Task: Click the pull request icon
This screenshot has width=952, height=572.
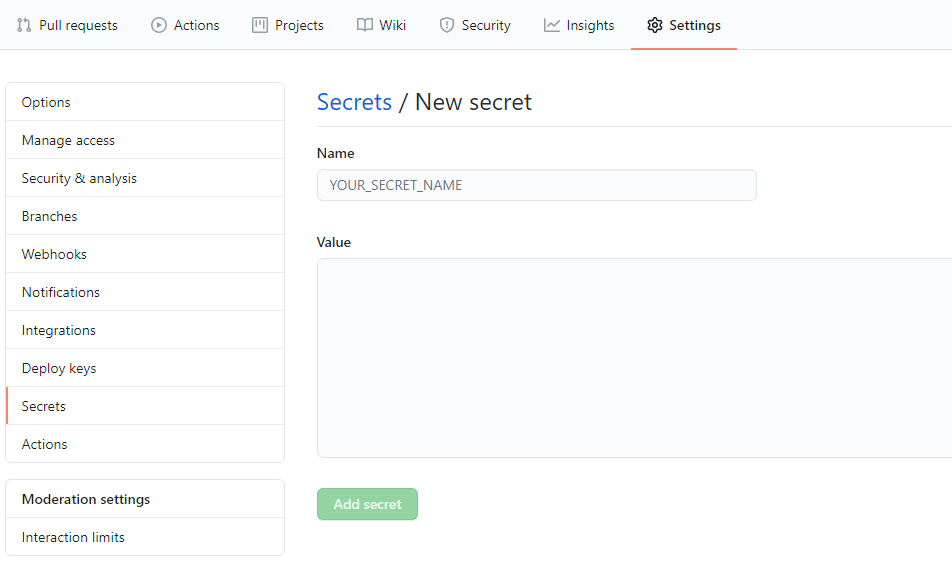Action: point(24,25)
